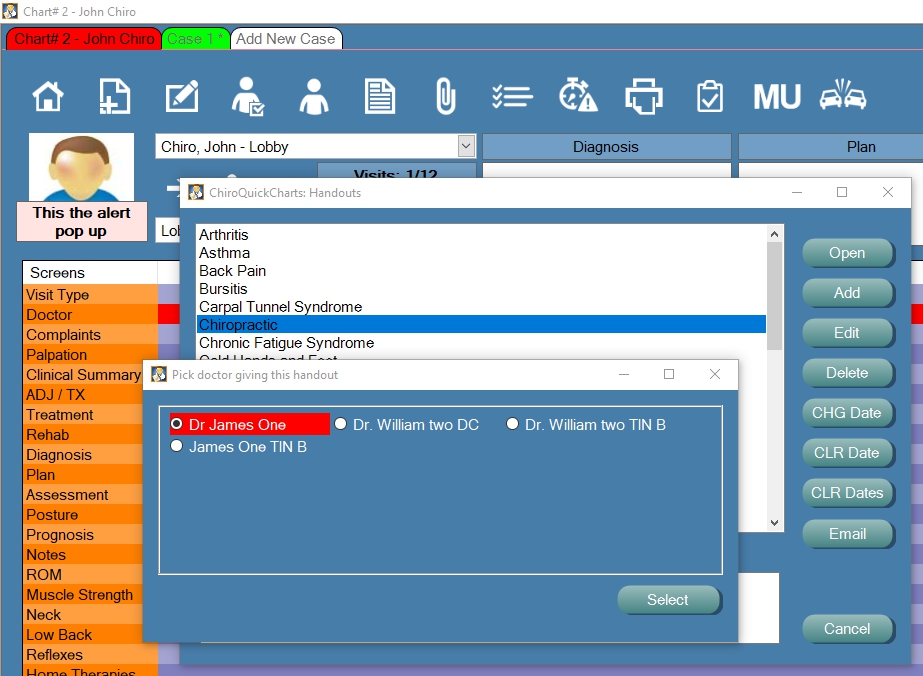Switch to the Case 1 tab

point(195,39)
